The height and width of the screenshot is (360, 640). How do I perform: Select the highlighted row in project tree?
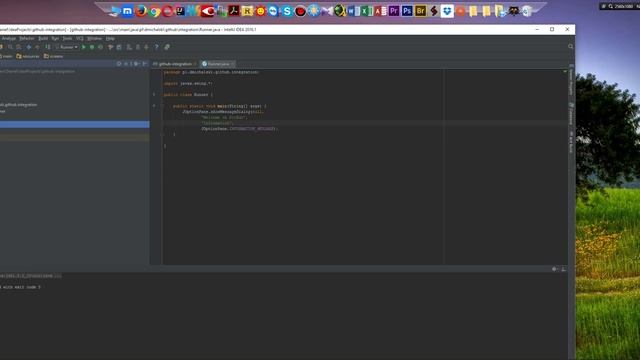(75, 124)
